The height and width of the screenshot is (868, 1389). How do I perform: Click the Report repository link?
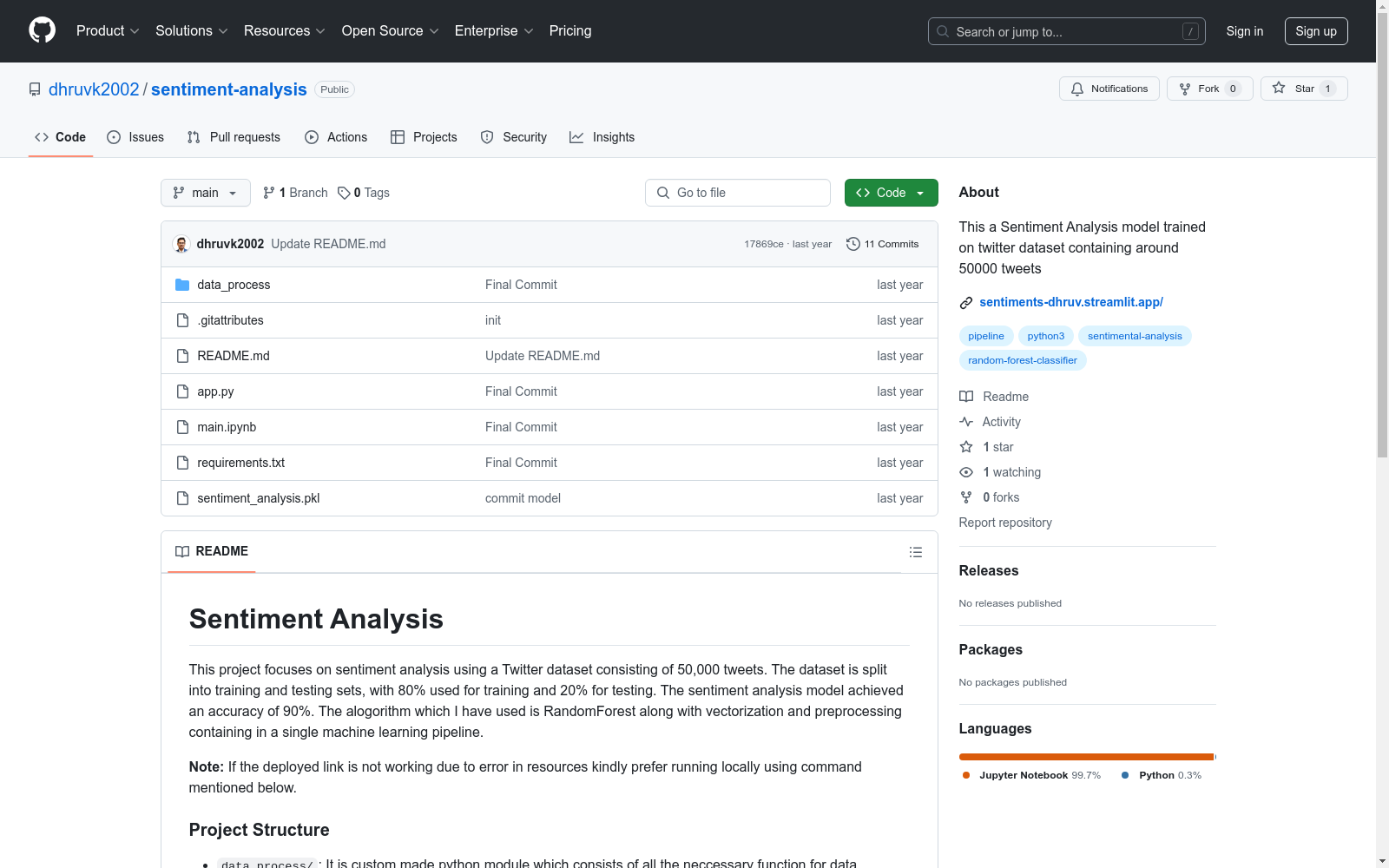pyautogui.click(x=1005, y=523)
